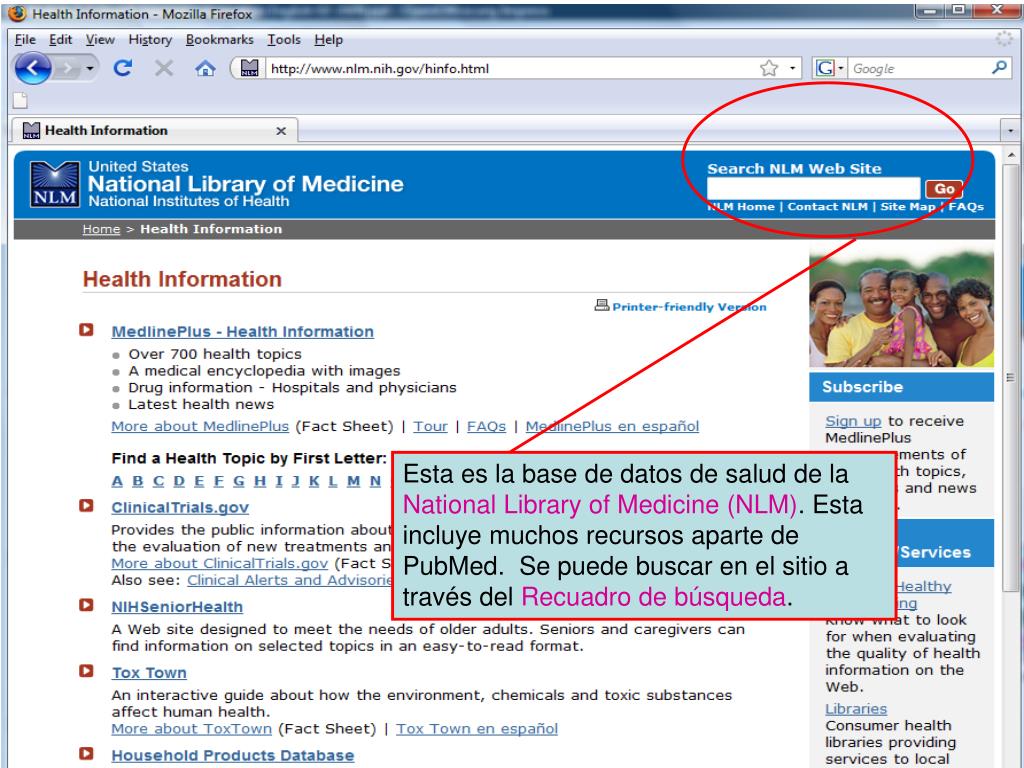
Task: Click the NLM site identity icon in address bar
Action: 249,68
